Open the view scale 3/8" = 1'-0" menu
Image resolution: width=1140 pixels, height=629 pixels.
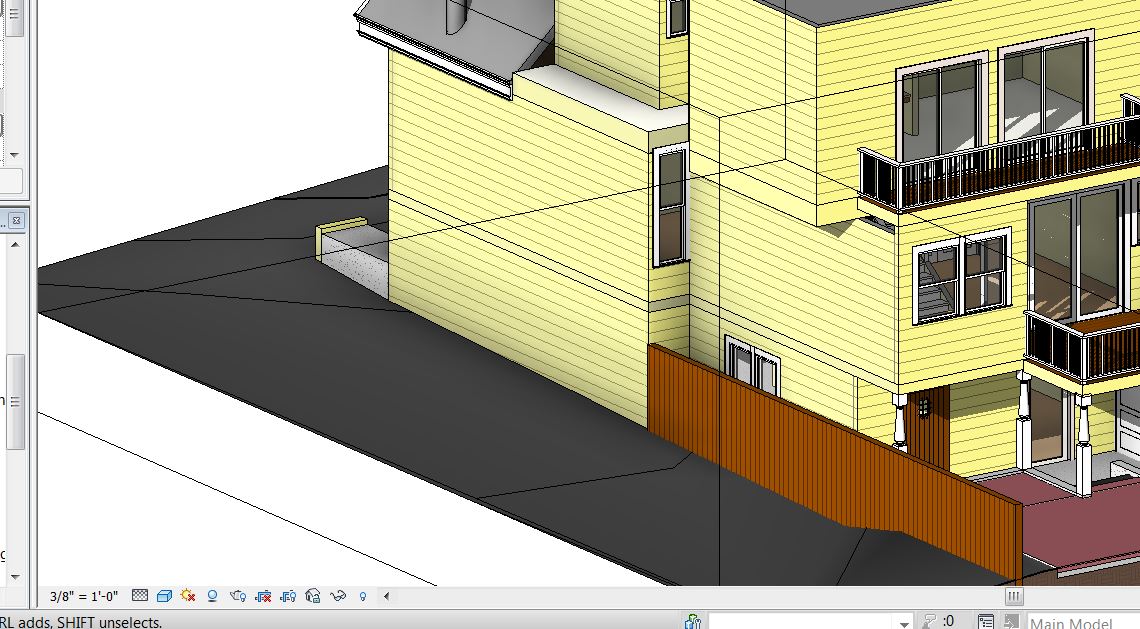coord(84,596)
